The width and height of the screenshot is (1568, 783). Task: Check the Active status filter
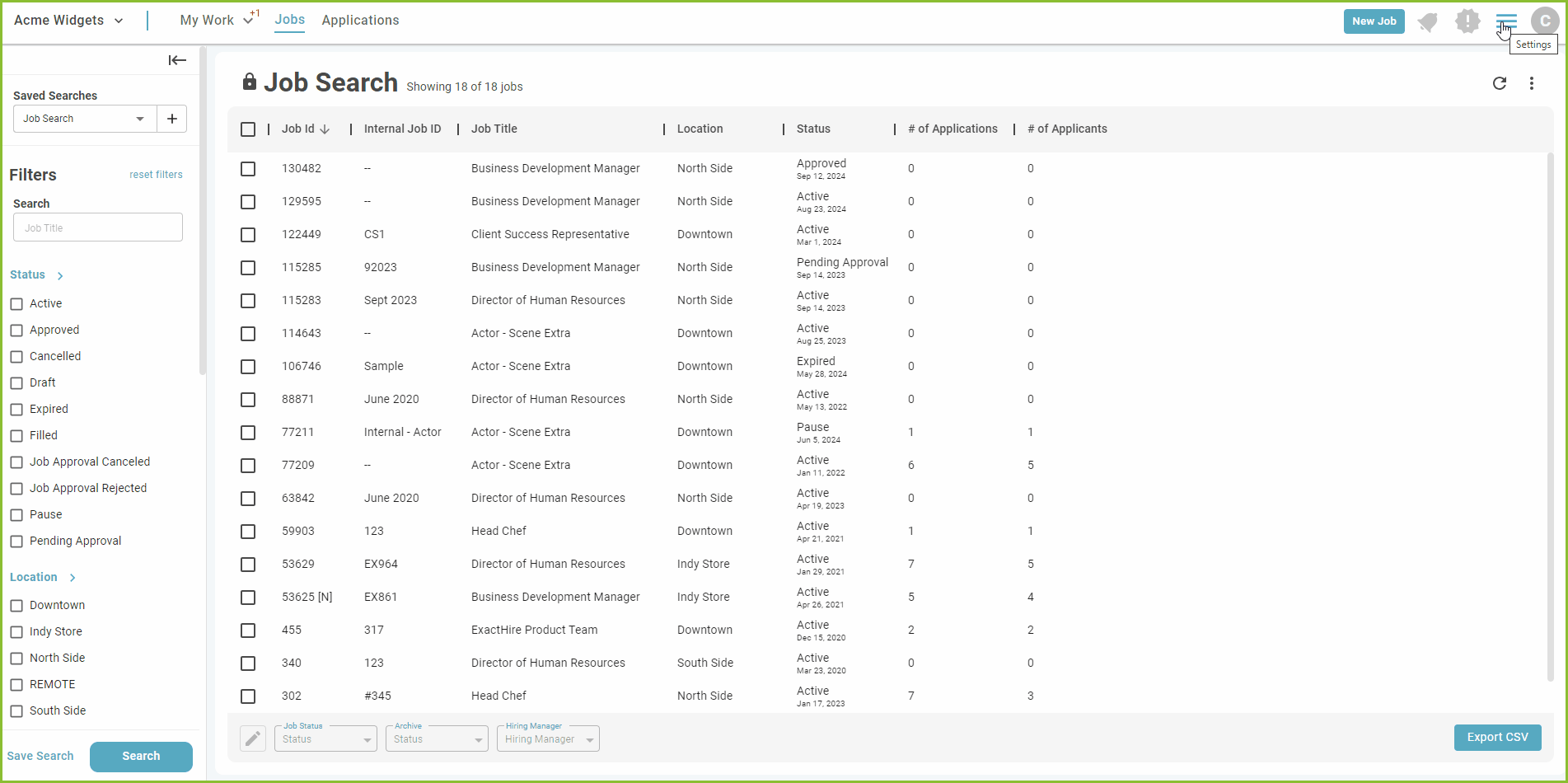click(x=16, y=303)
